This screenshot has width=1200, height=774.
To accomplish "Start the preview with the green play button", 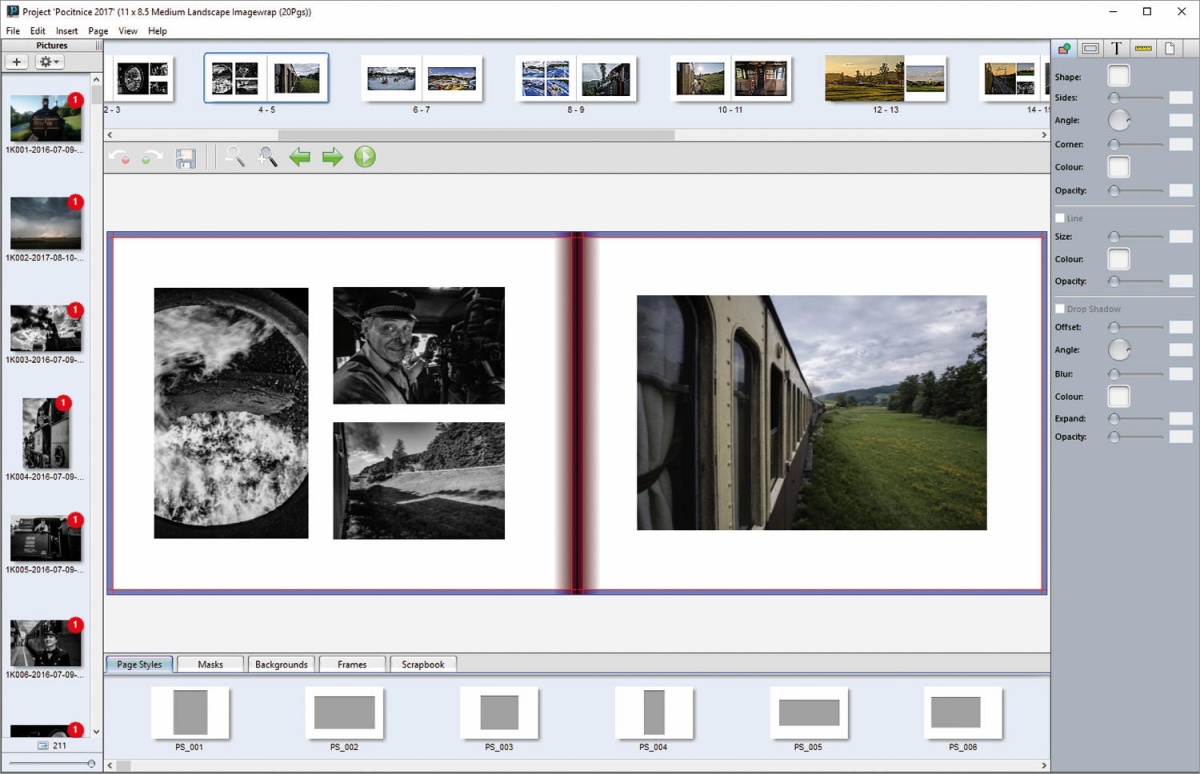I will 365,157.
